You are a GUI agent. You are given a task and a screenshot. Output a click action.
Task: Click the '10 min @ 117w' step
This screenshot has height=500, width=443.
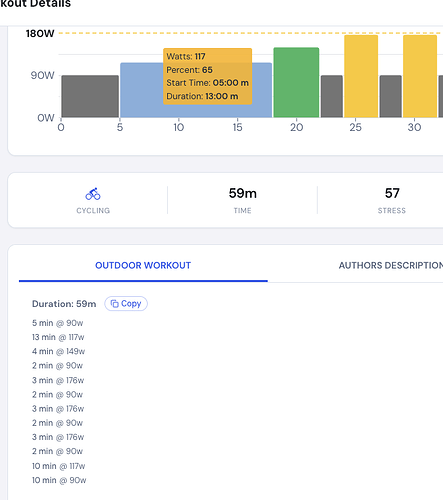(58, 466)
